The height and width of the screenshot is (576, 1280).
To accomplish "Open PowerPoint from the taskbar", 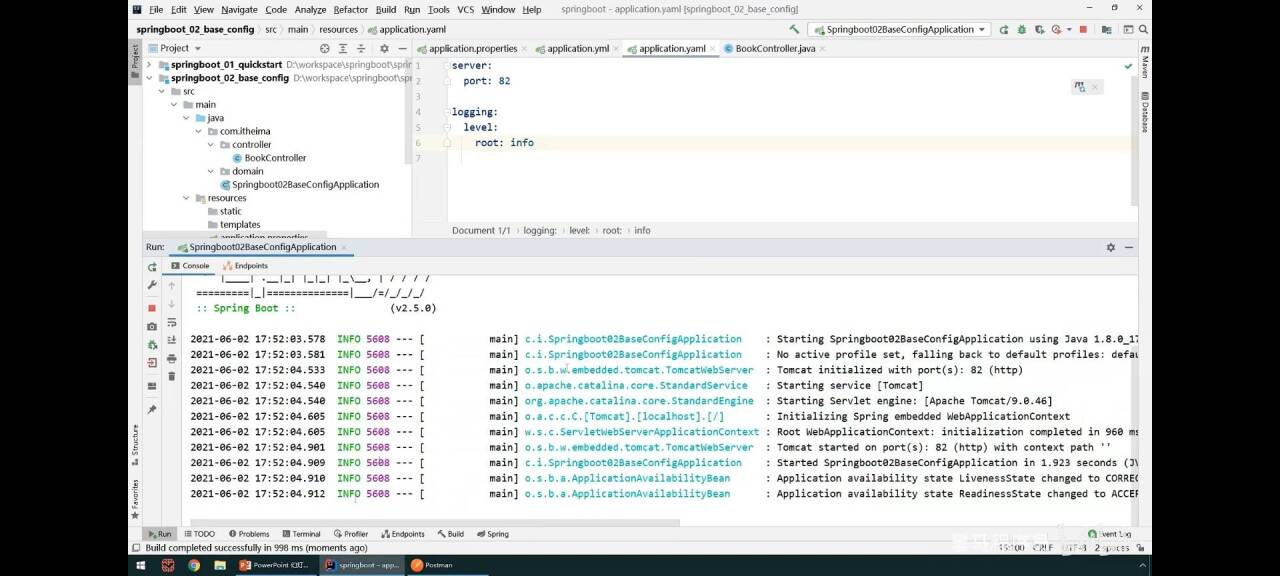I will 274,565.
